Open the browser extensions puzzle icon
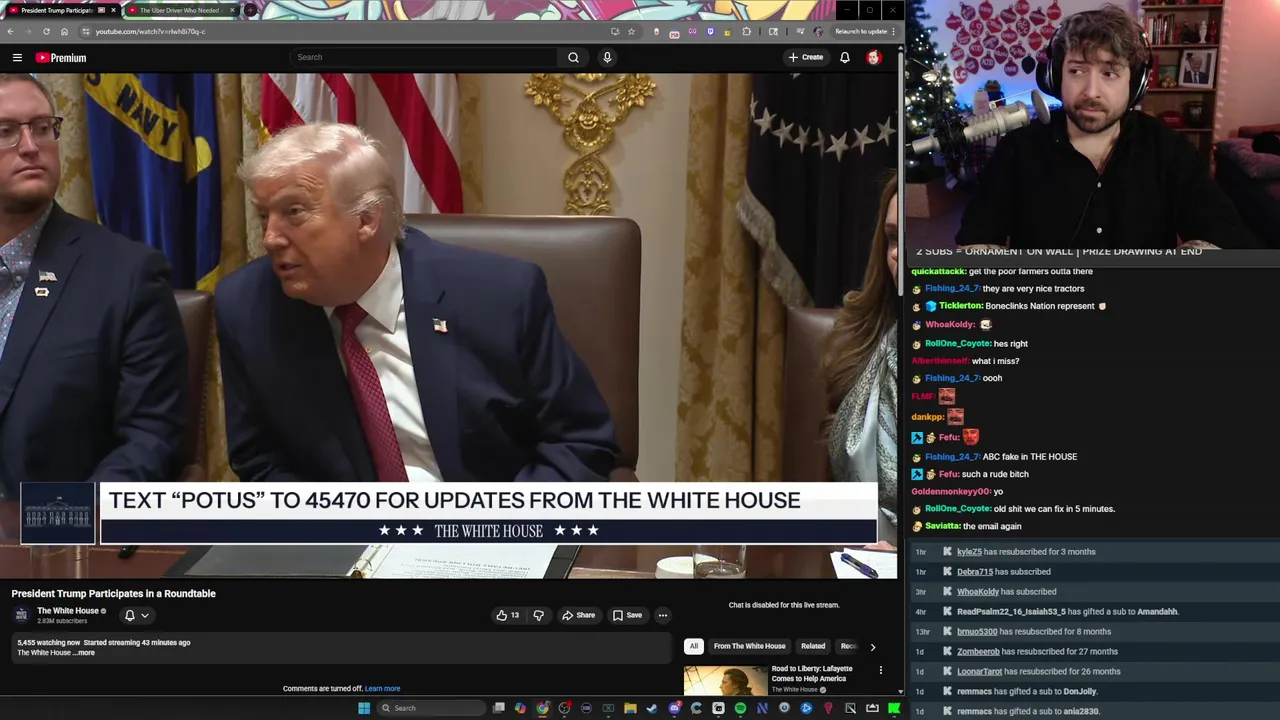 point(746,32)
